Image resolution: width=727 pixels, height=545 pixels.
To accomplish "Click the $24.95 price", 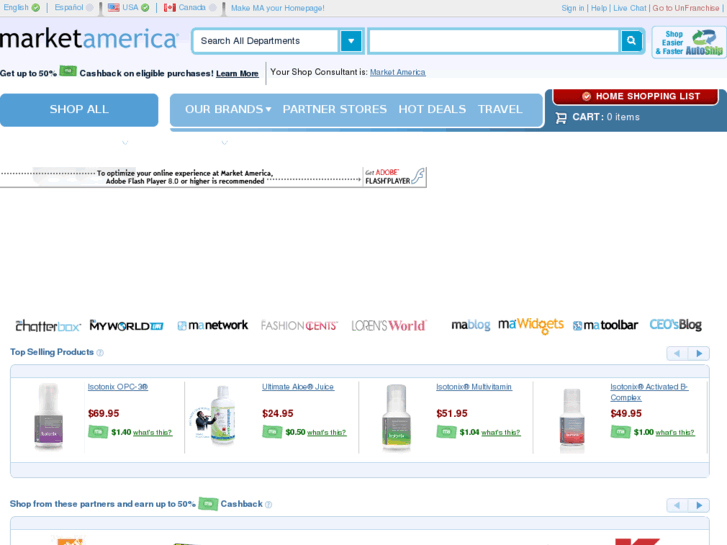I will 278,413.
